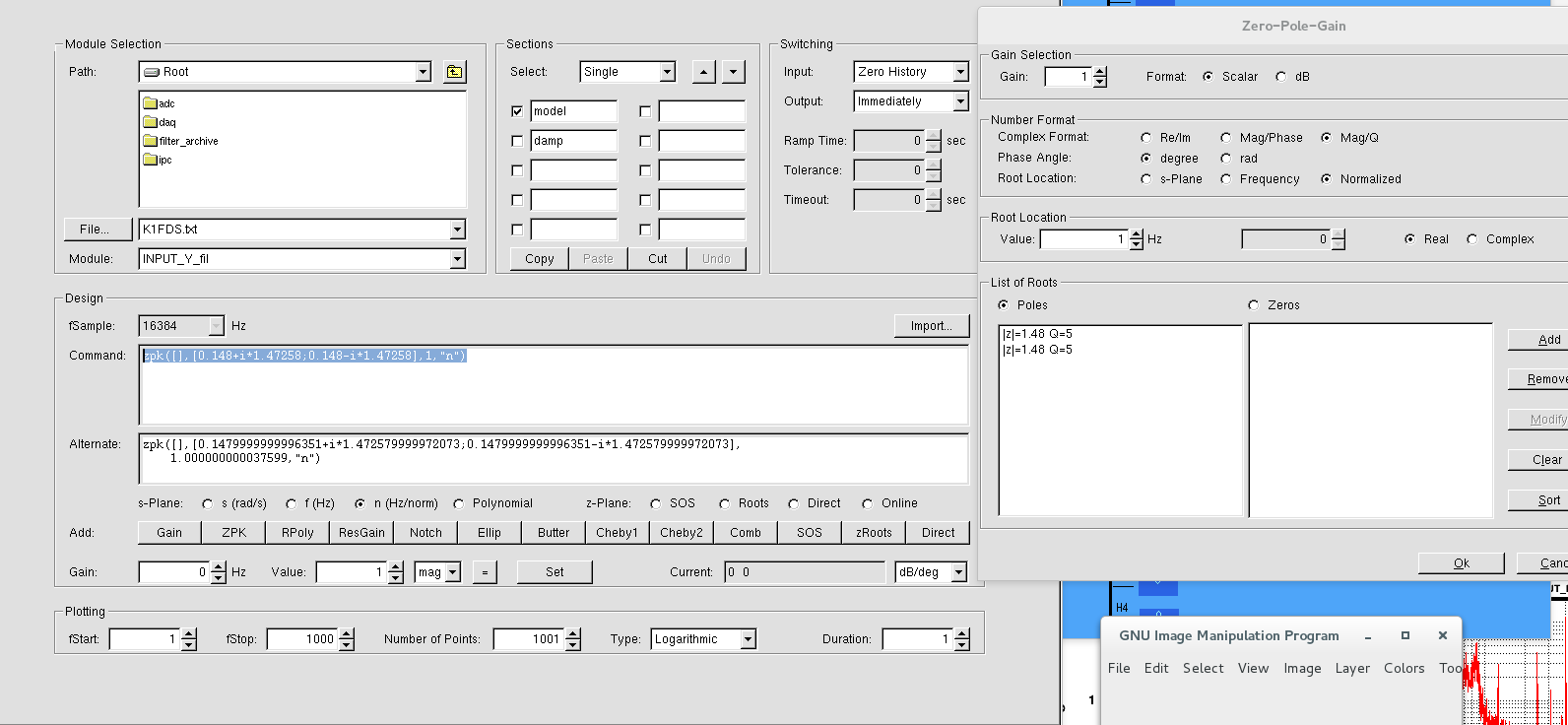1568x725 pixels.
Task: Select dB gain format
Action: (x=1280, y=77)
